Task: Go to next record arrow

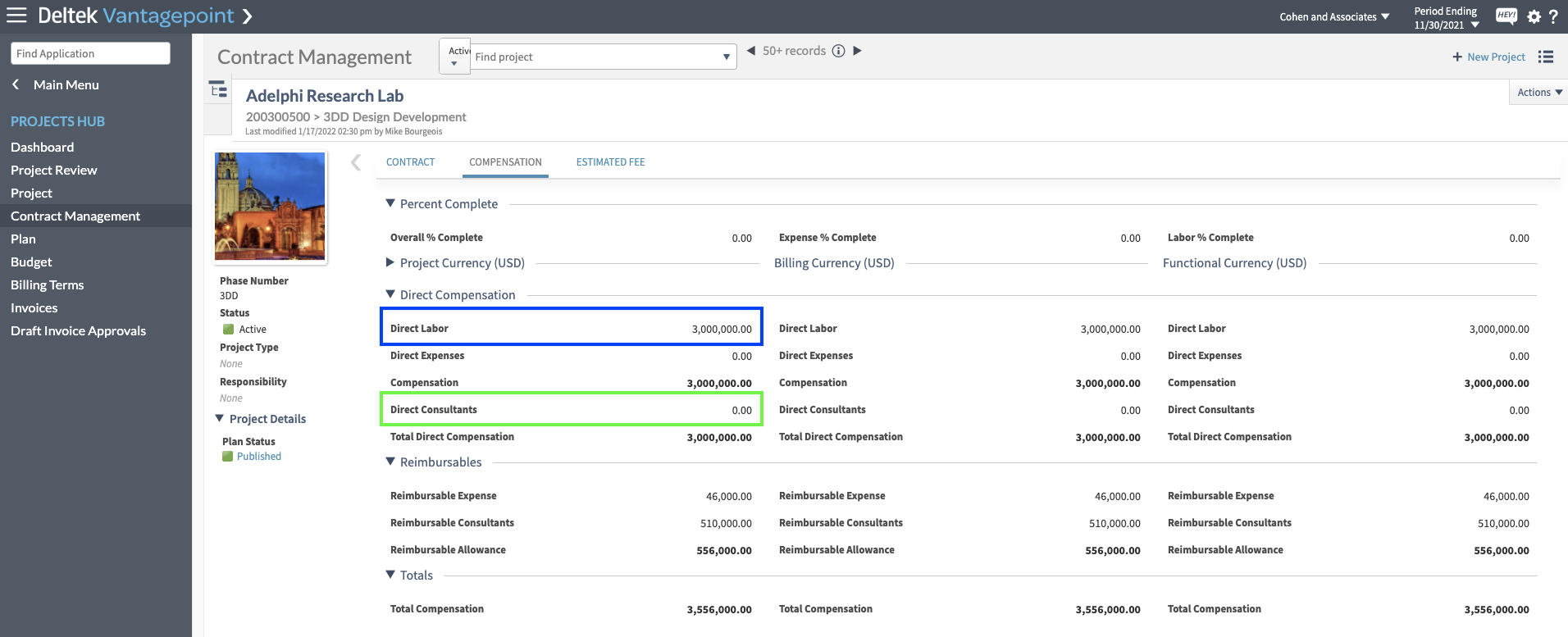Action: [857, 51]
